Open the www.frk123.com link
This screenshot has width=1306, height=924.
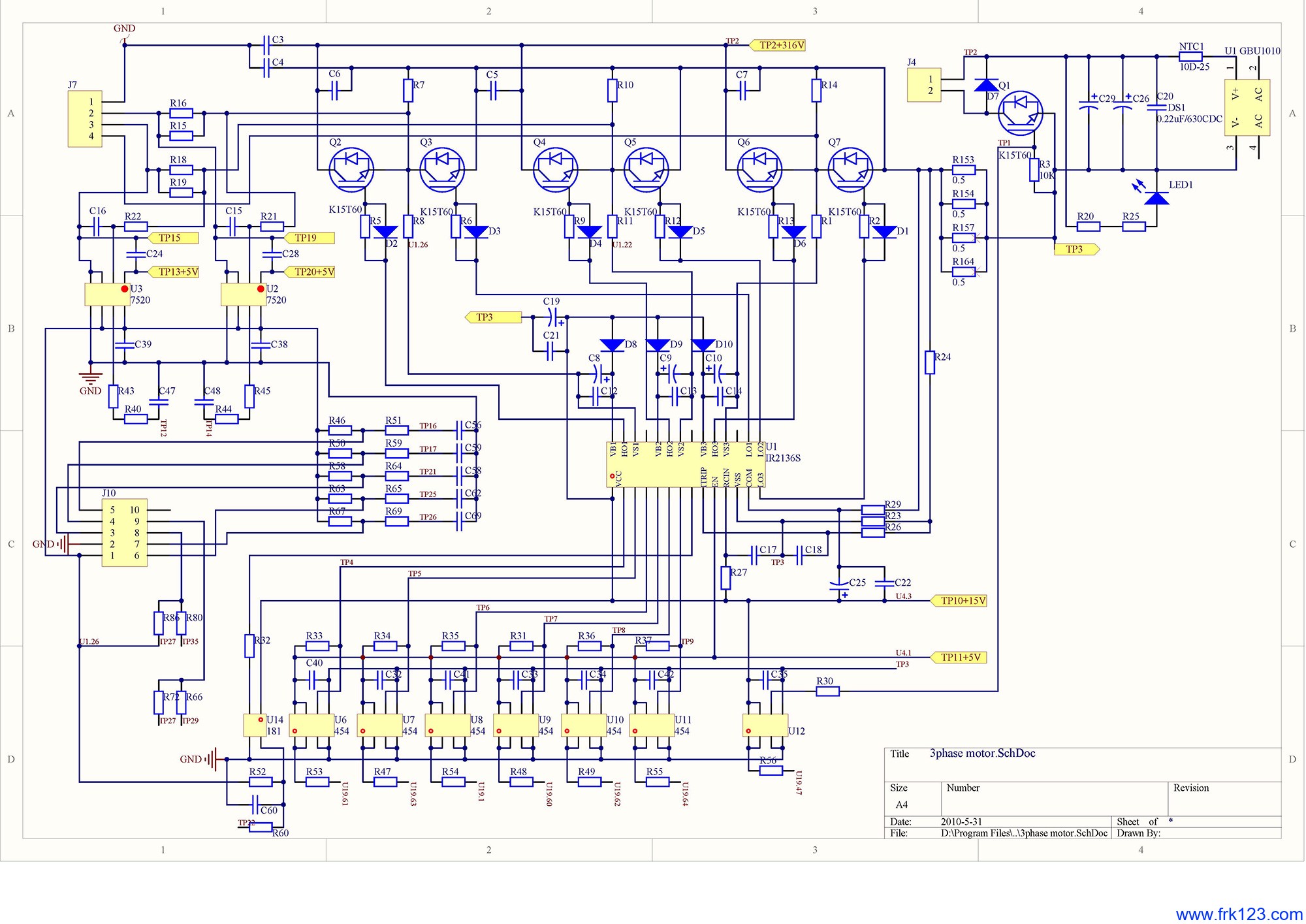(1239, 914)
